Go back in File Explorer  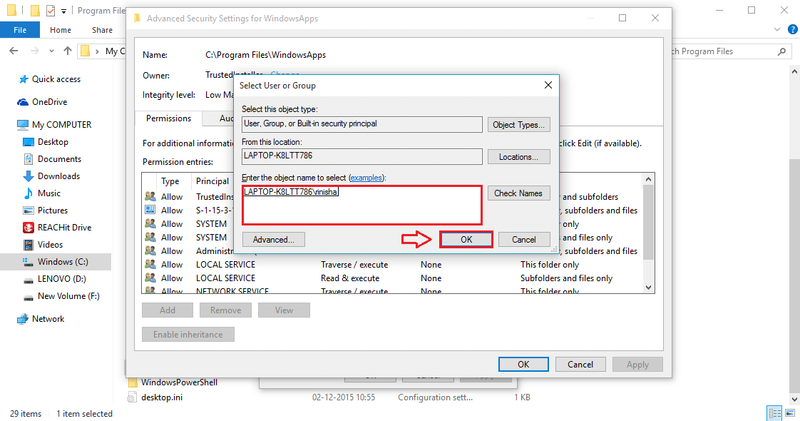14,51
